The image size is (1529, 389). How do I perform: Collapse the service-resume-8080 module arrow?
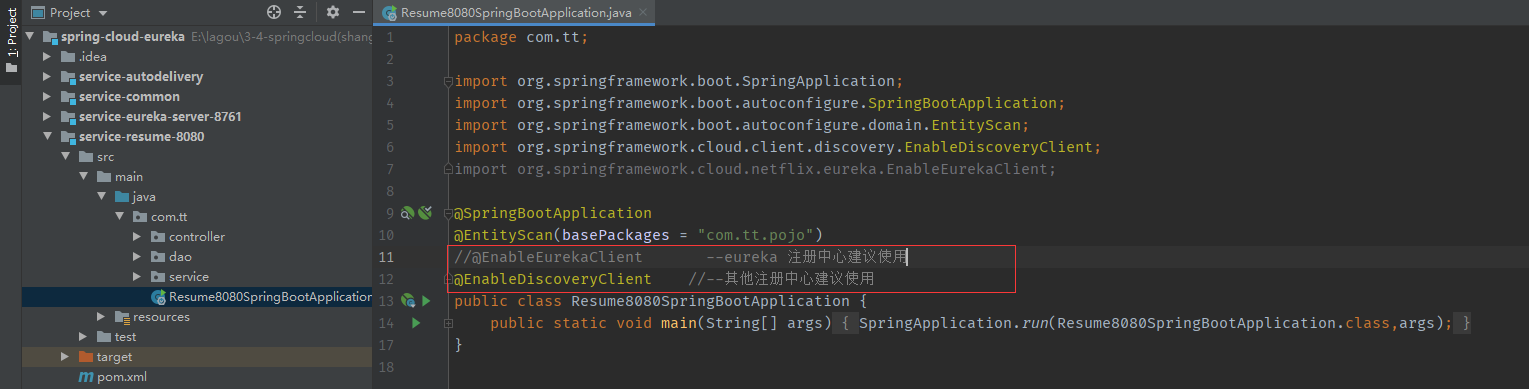(48, 137)
